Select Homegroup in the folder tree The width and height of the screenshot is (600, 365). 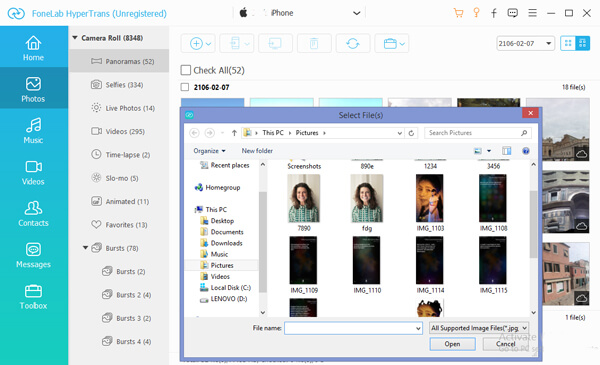[x=222, y=187]
